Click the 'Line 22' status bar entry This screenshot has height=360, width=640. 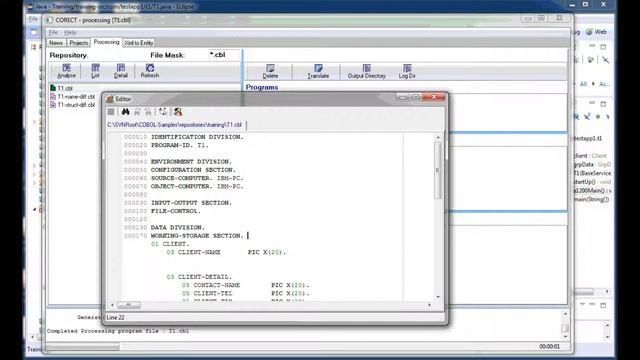coord(115,318)
